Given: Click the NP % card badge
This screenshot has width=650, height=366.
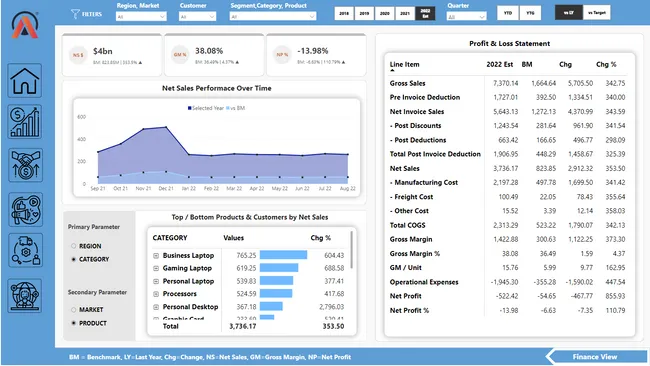Looking at the screenshot, I should coord(282,55).
